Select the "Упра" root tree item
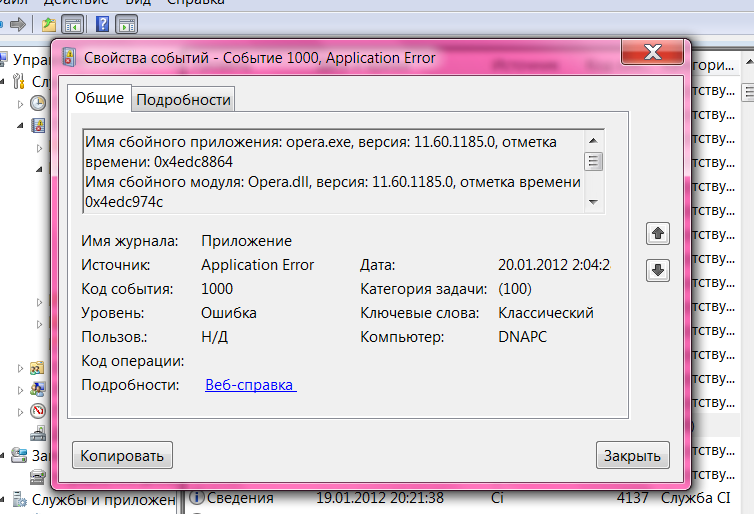Image resolution: width=754 pixels, height=514 pixels. [x=31, y=60]
